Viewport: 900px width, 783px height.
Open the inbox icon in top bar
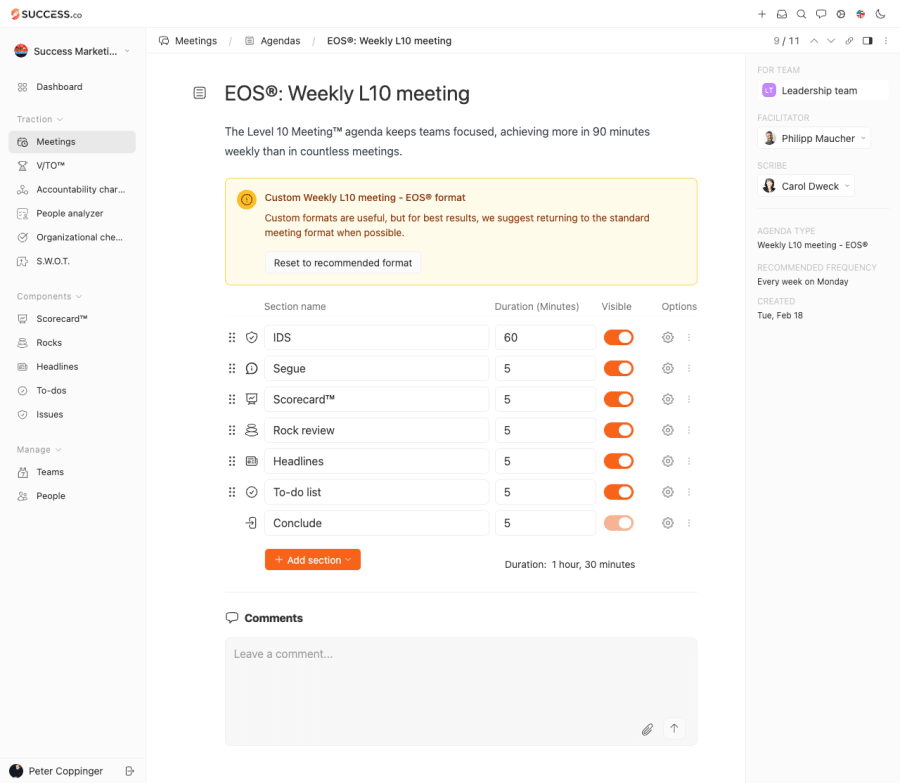(x=782, y=14)
